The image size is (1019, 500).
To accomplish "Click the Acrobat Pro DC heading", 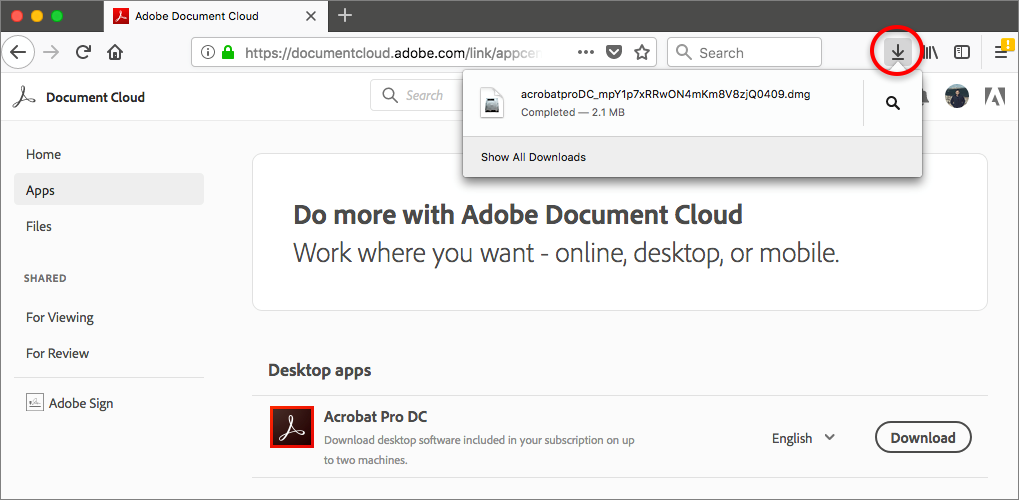I will pyautogui.click(x=376, y=417).
